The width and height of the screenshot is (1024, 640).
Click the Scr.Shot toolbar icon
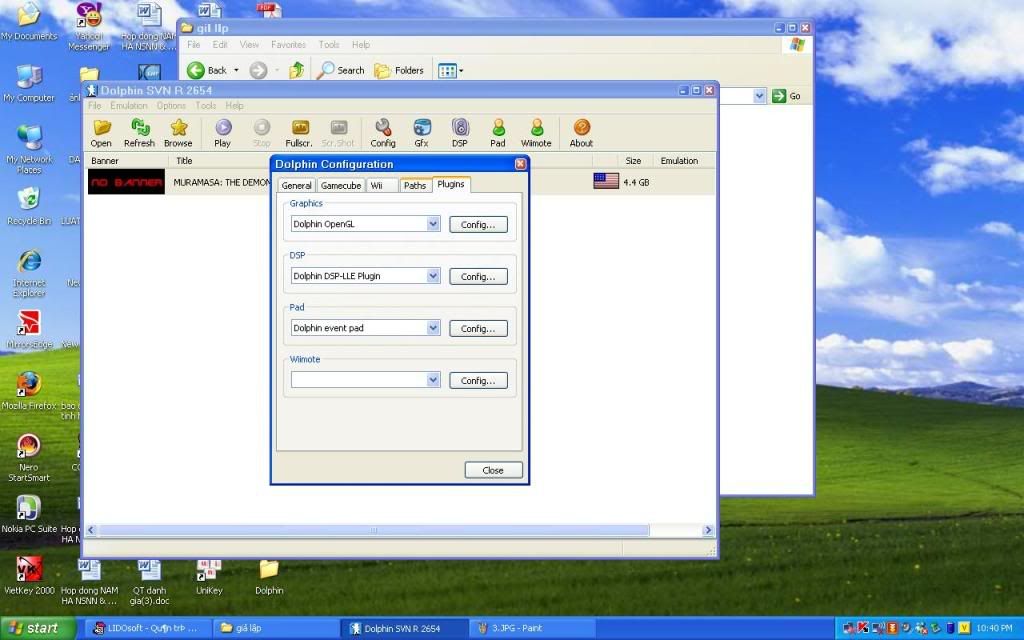[338, 133]
